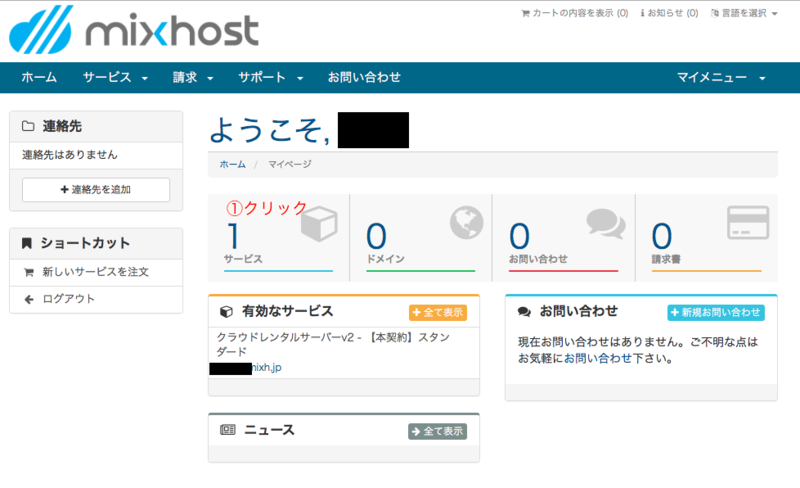Open the お知らせ notifications link
800x488 pixels.
[x=669, y=13]
